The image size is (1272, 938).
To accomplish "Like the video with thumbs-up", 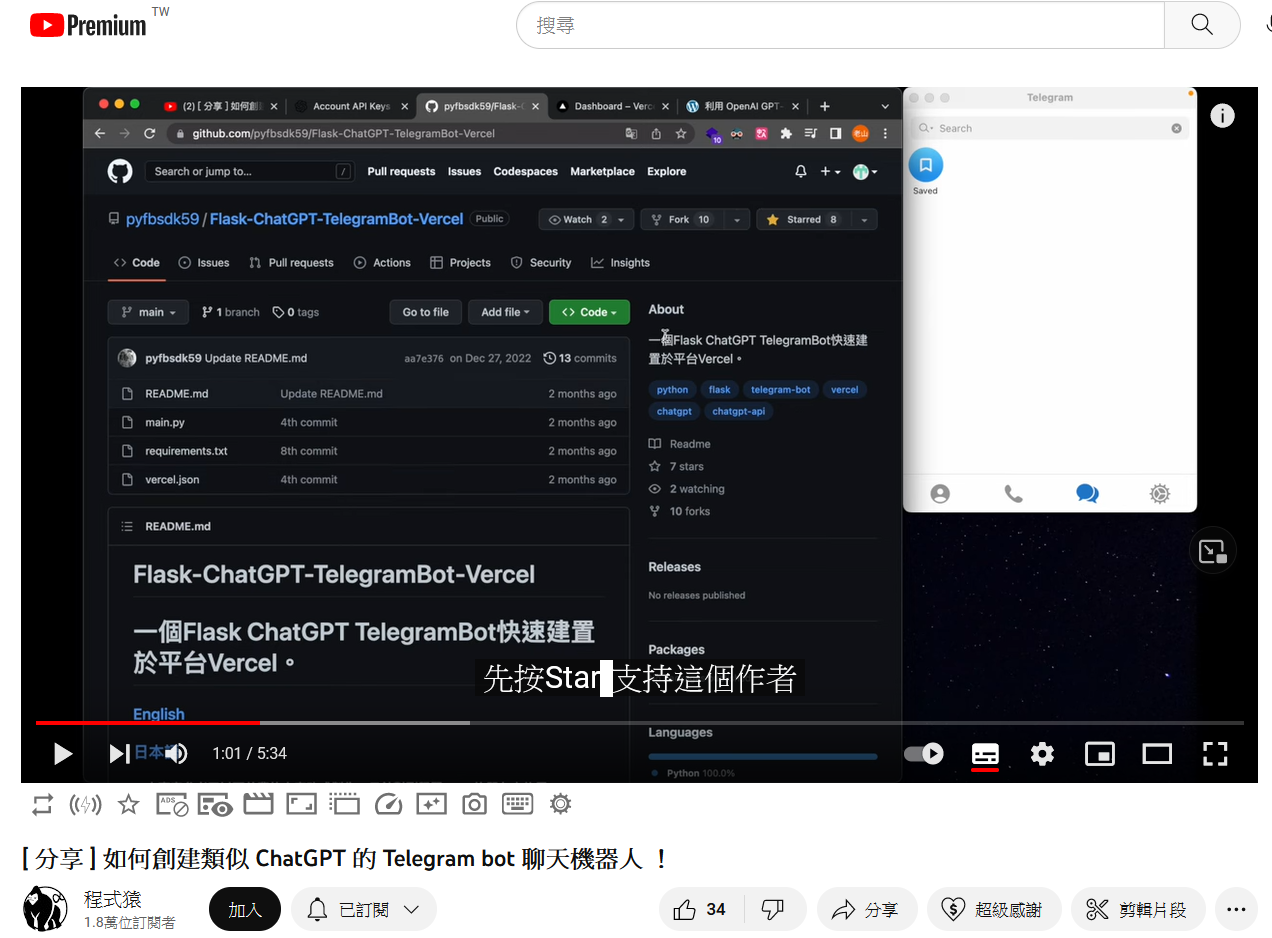I will pyautogui.click(x=702, y=909).
